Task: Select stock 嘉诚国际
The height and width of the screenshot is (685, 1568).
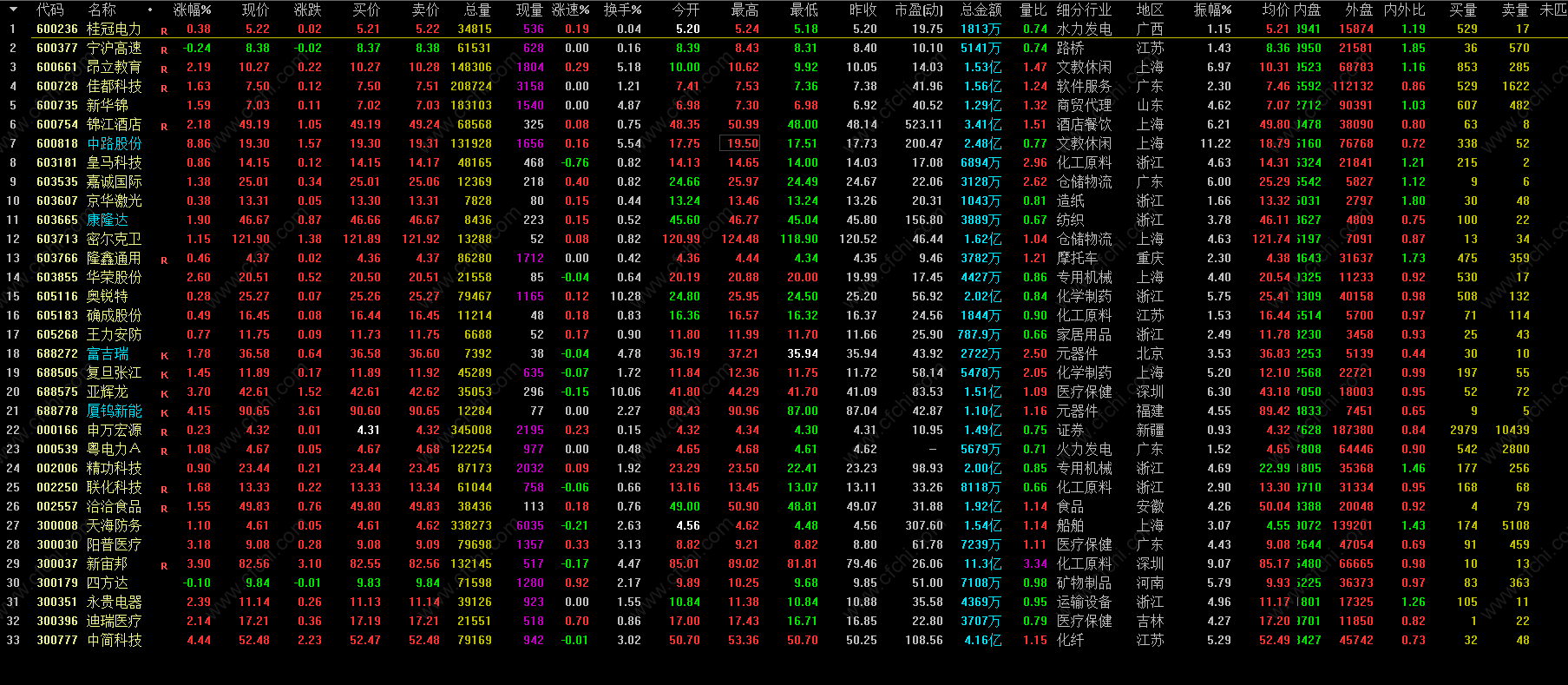Action: tap(114, 181)
